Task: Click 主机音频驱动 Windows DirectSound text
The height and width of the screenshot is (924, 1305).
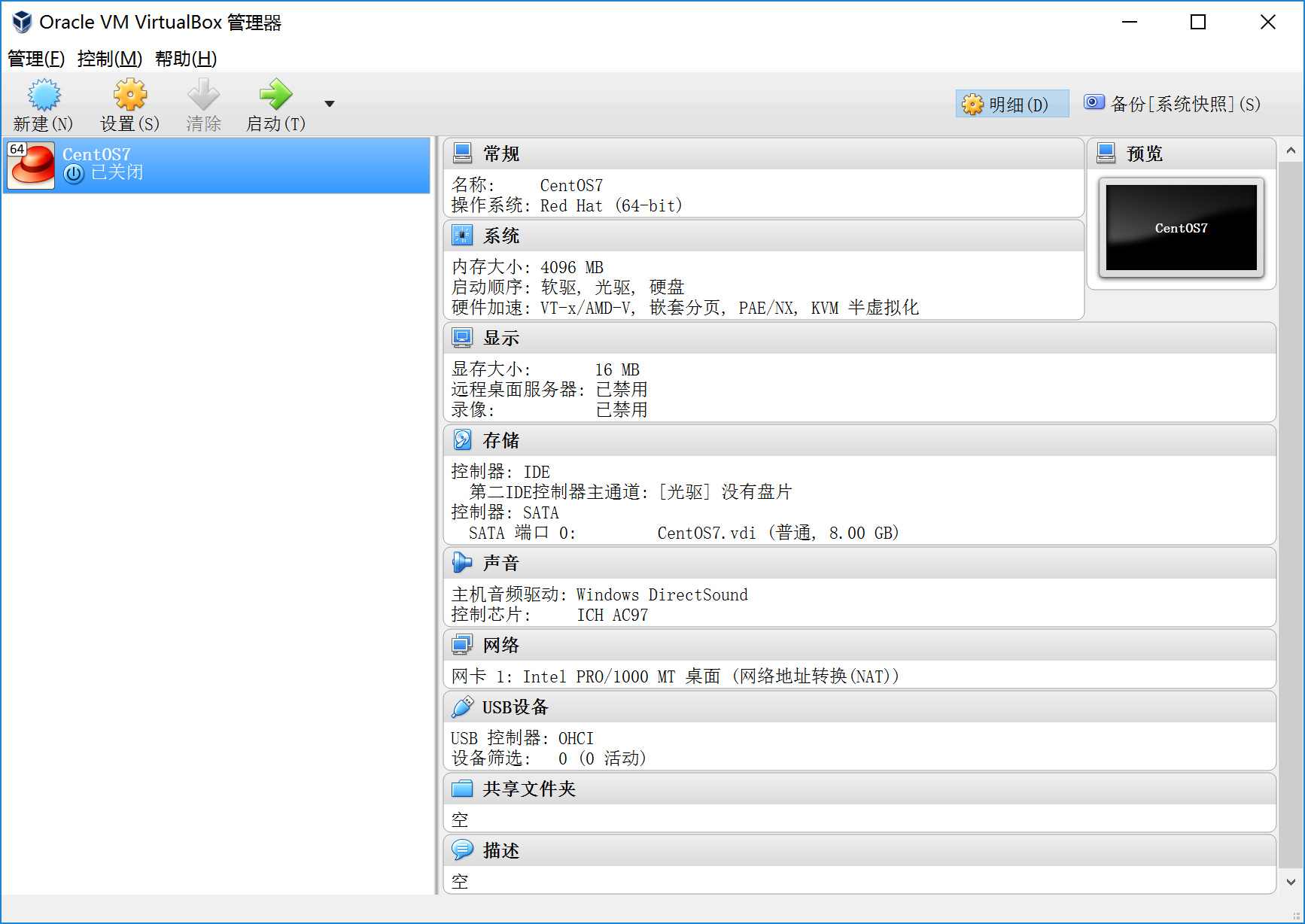Action: click(600, 594)
